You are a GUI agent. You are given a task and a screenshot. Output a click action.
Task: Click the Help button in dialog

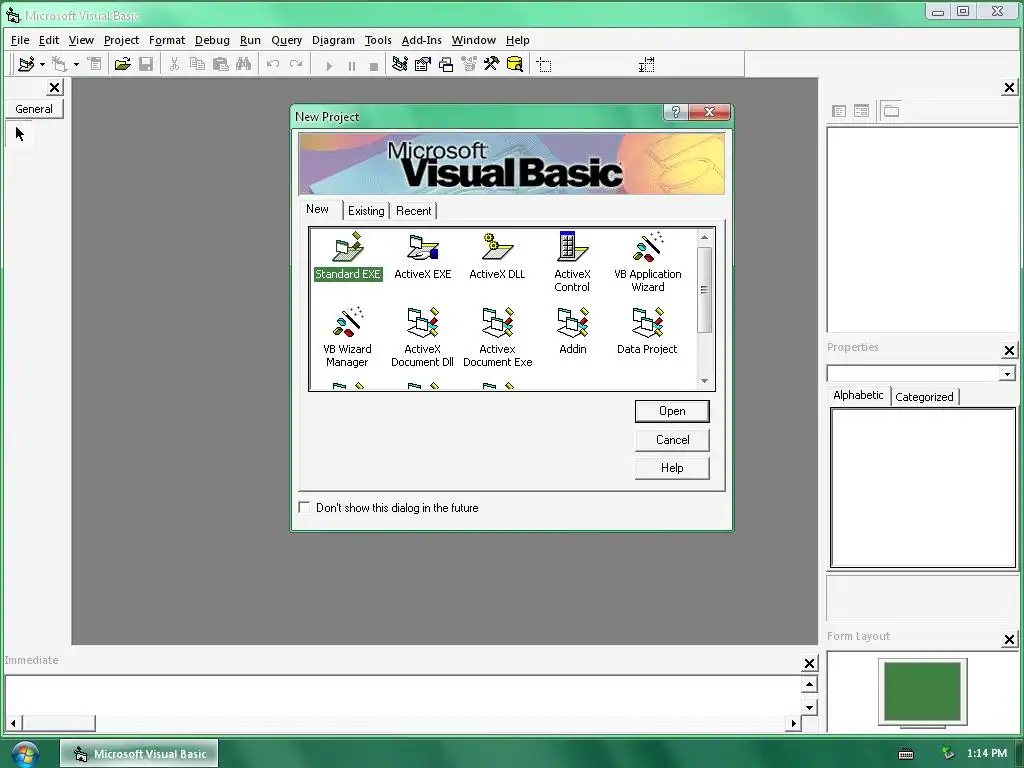coord(672,468)
